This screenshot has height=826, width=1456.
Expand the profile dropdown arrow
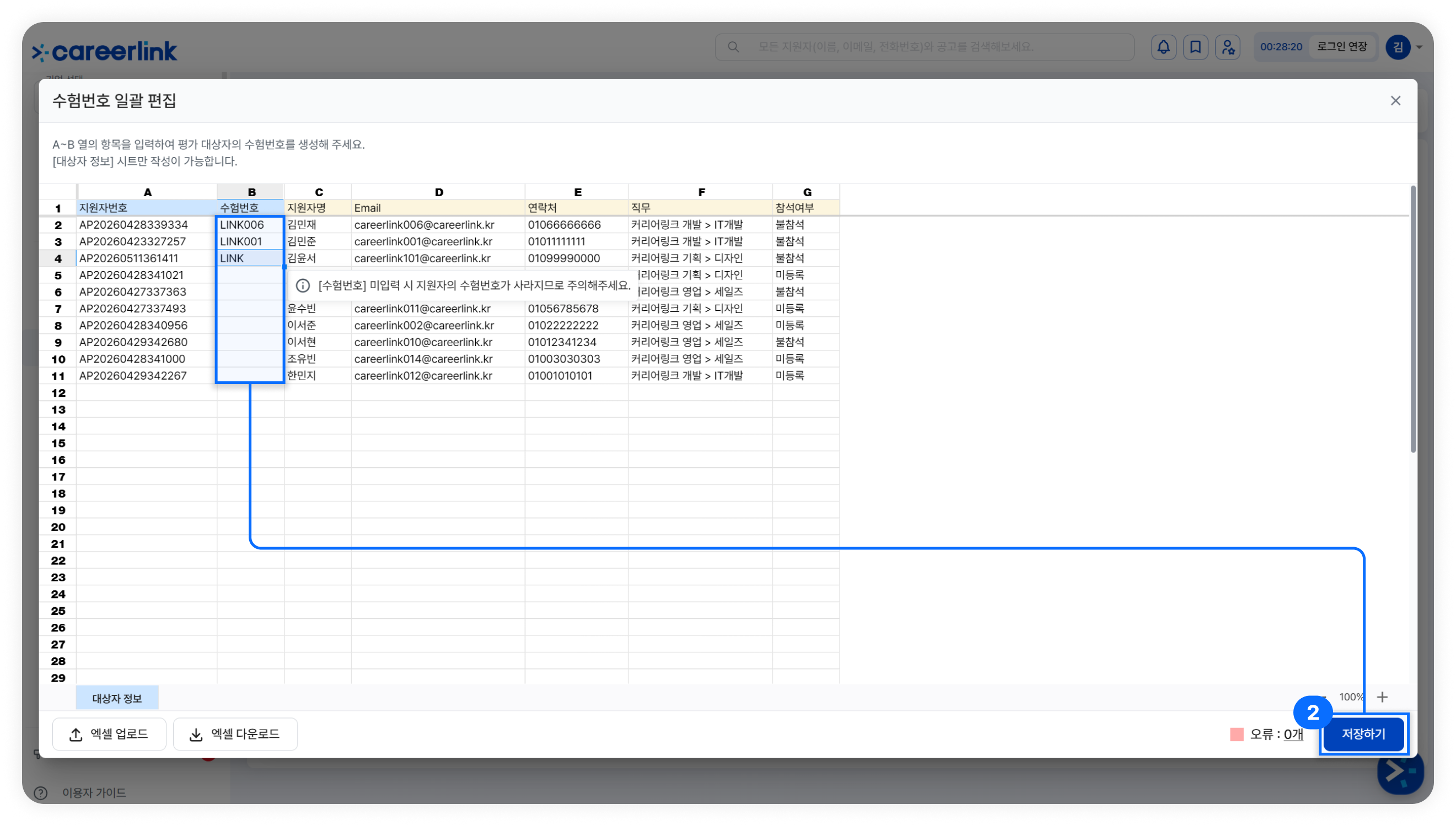tap(1419, 47)
